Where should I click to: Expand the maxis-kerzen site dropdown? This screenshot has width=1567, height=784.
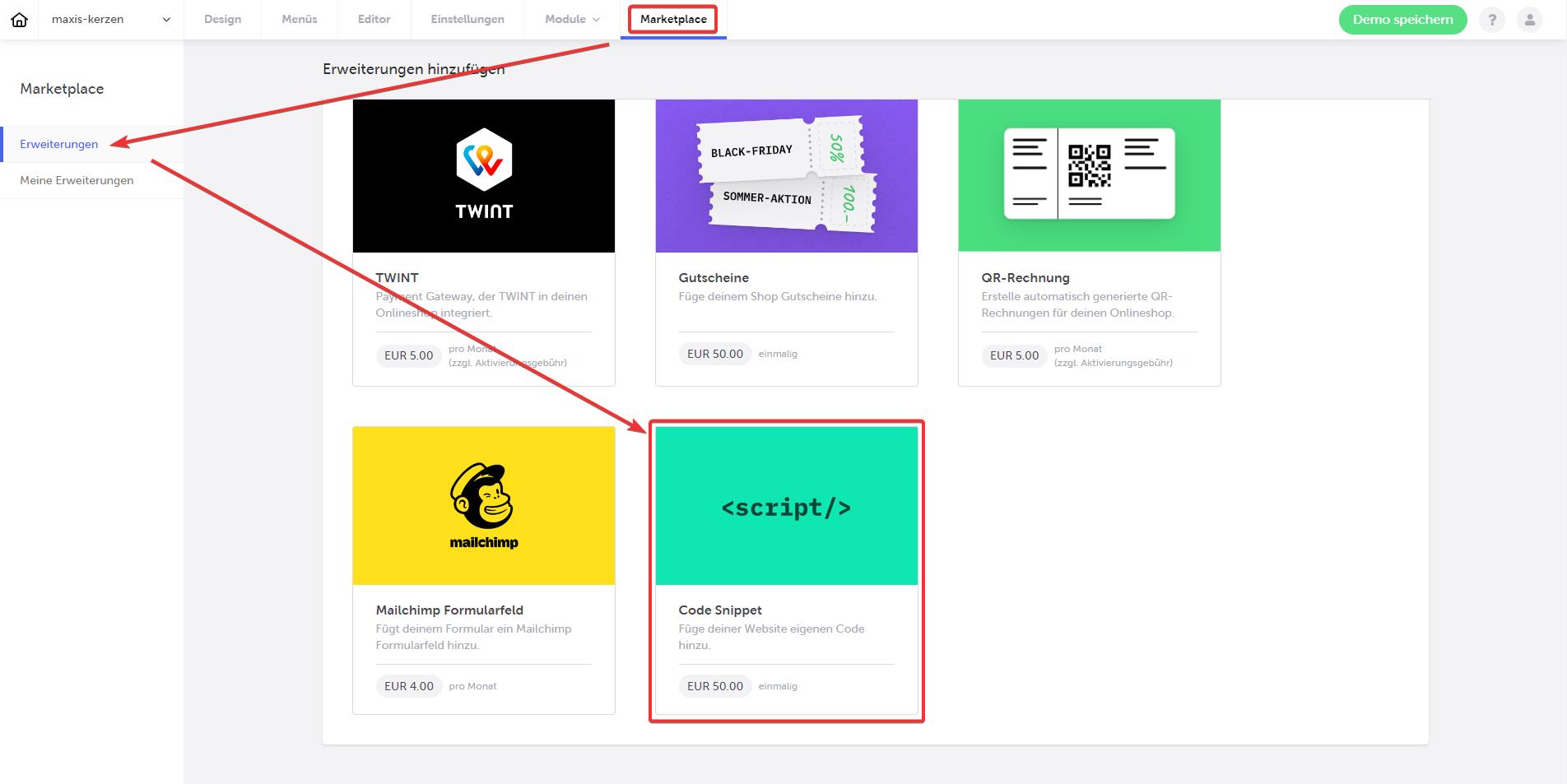pyautogui.click(x=111, y=20)
